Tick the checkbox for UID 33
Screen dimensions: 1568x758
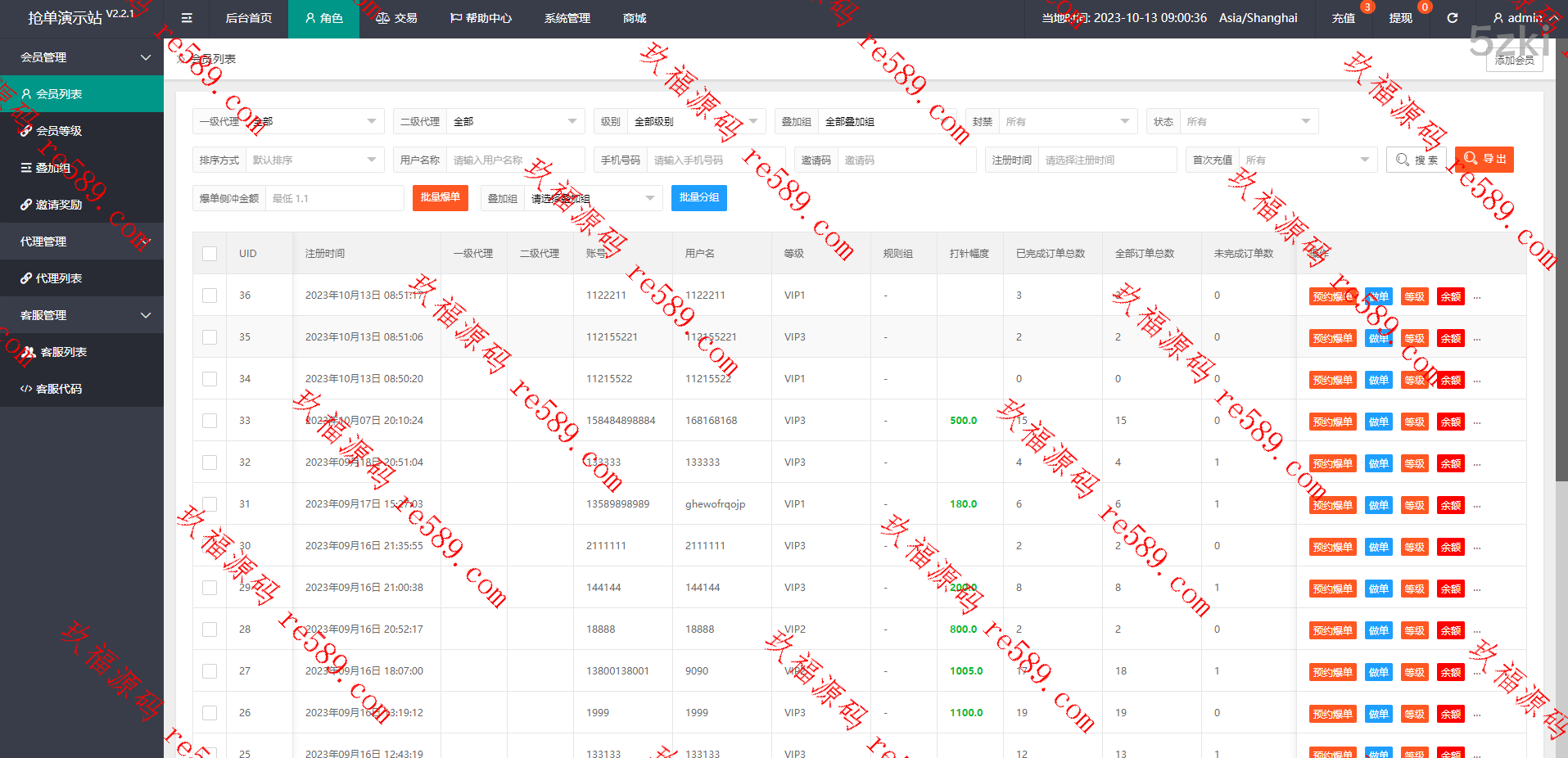210,421
